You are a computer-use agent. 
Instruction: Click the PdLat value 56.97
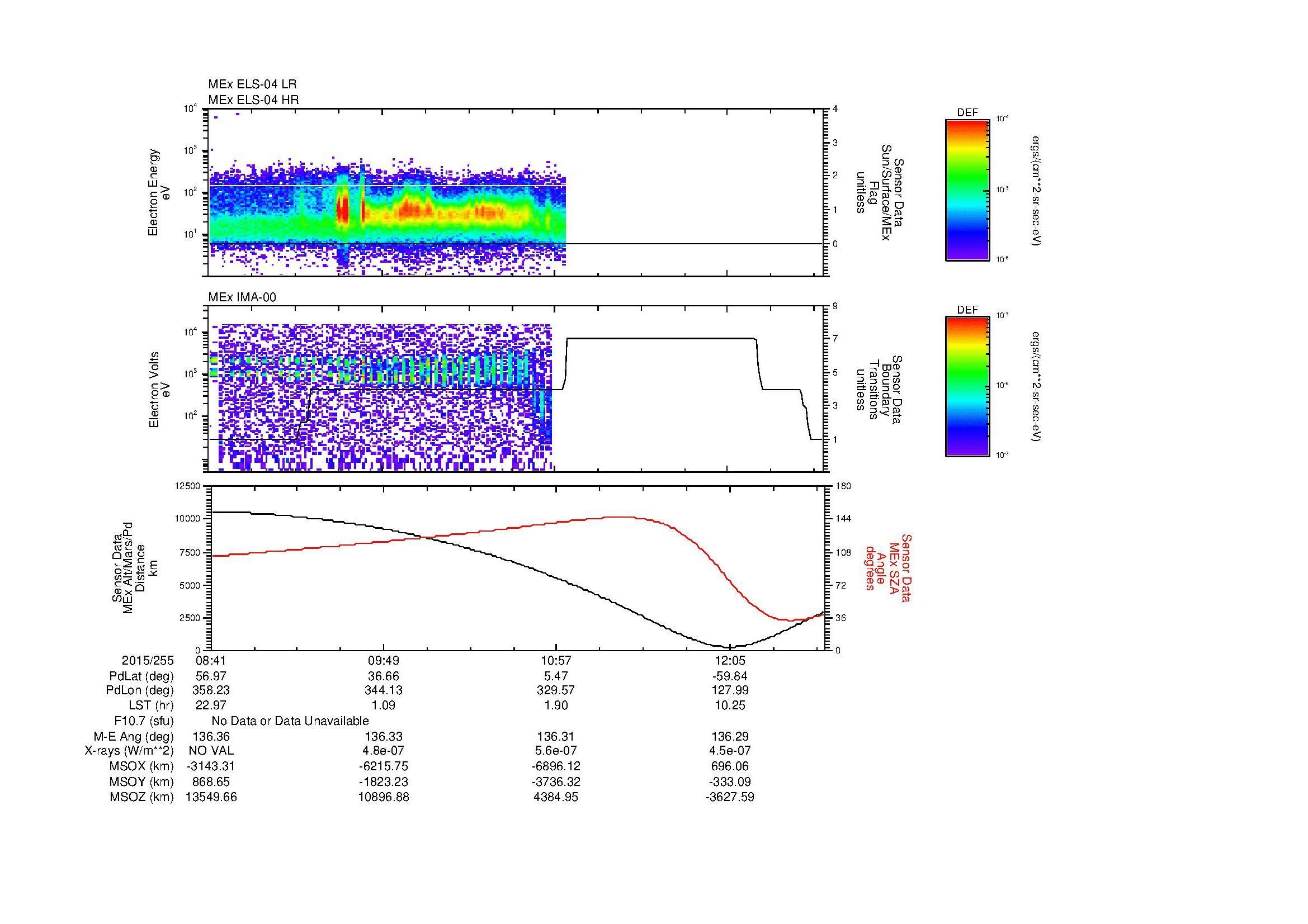[x=211, y=676]
